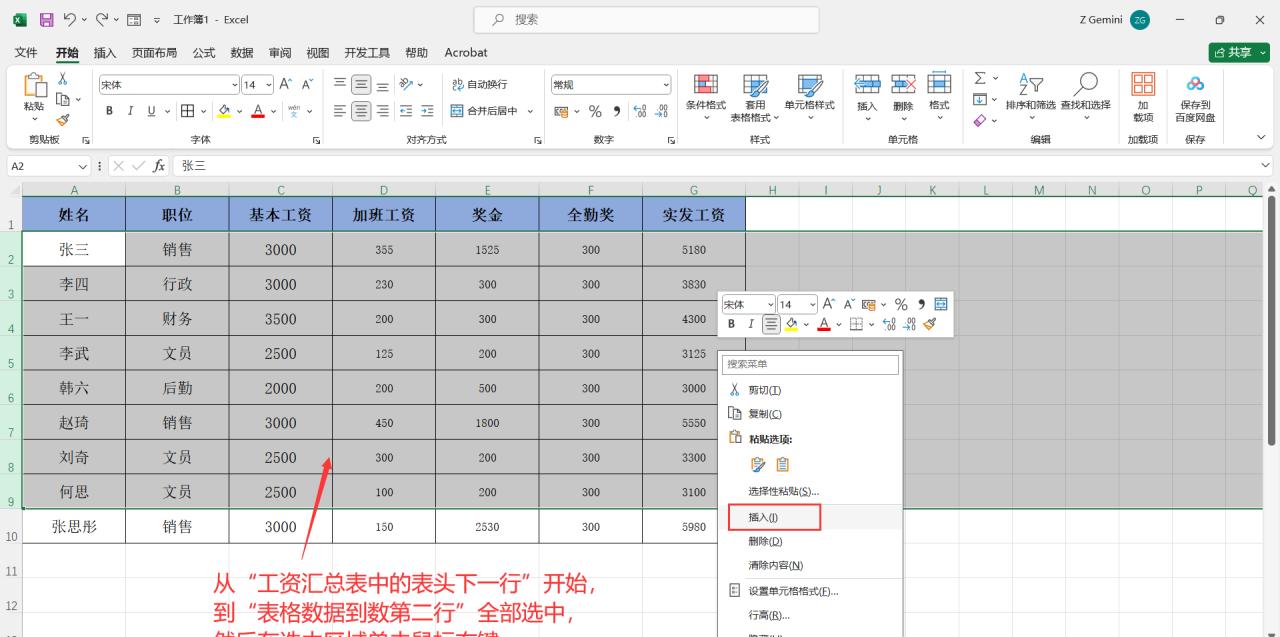The height and width of the screenshot is (637, 1280).
Task: Apply yellow fill color in mini toolbar
Action: 792,324
